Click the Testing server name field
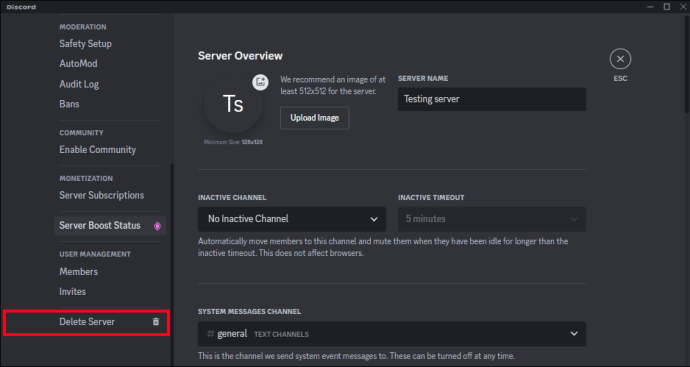Viewport: 690px width, 367px height. pos(492,99)
